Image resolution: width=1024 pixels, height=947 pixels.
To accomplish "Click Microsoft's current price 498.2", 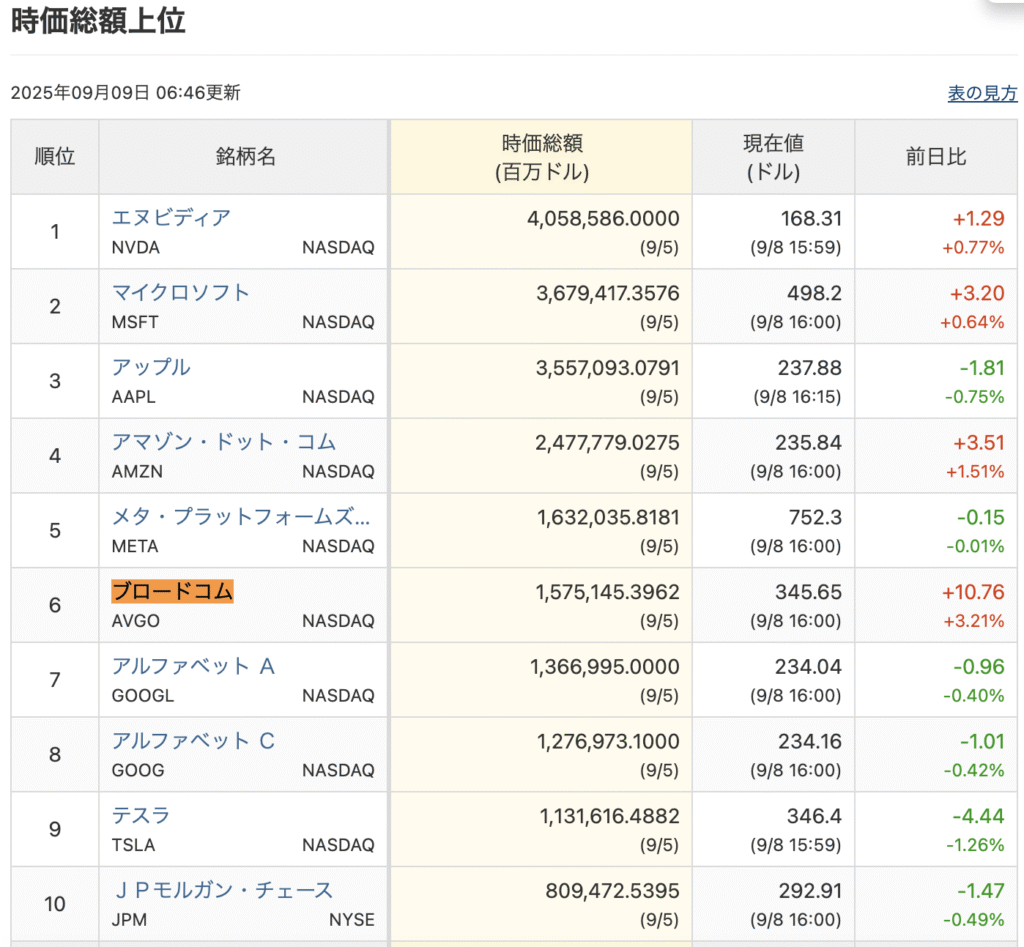I will coord(814,293).
